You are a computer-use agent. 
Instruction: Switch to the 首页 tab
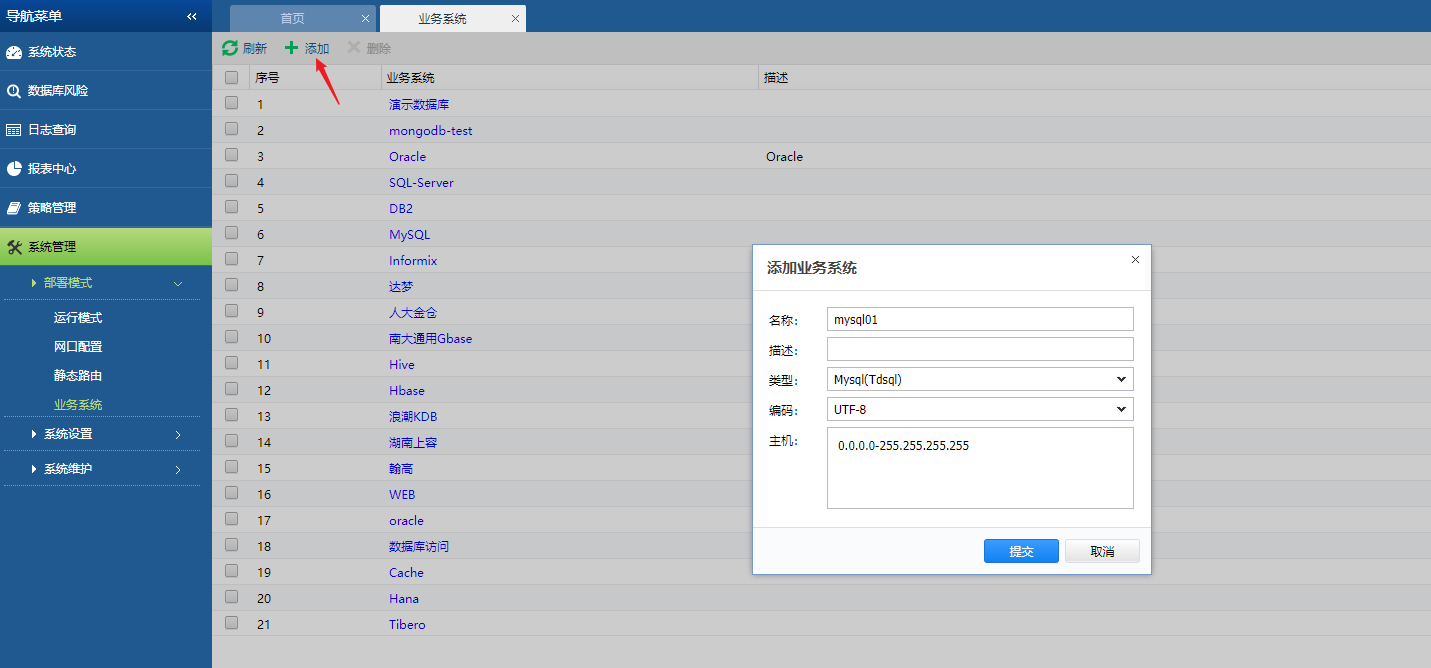[293, 17]
